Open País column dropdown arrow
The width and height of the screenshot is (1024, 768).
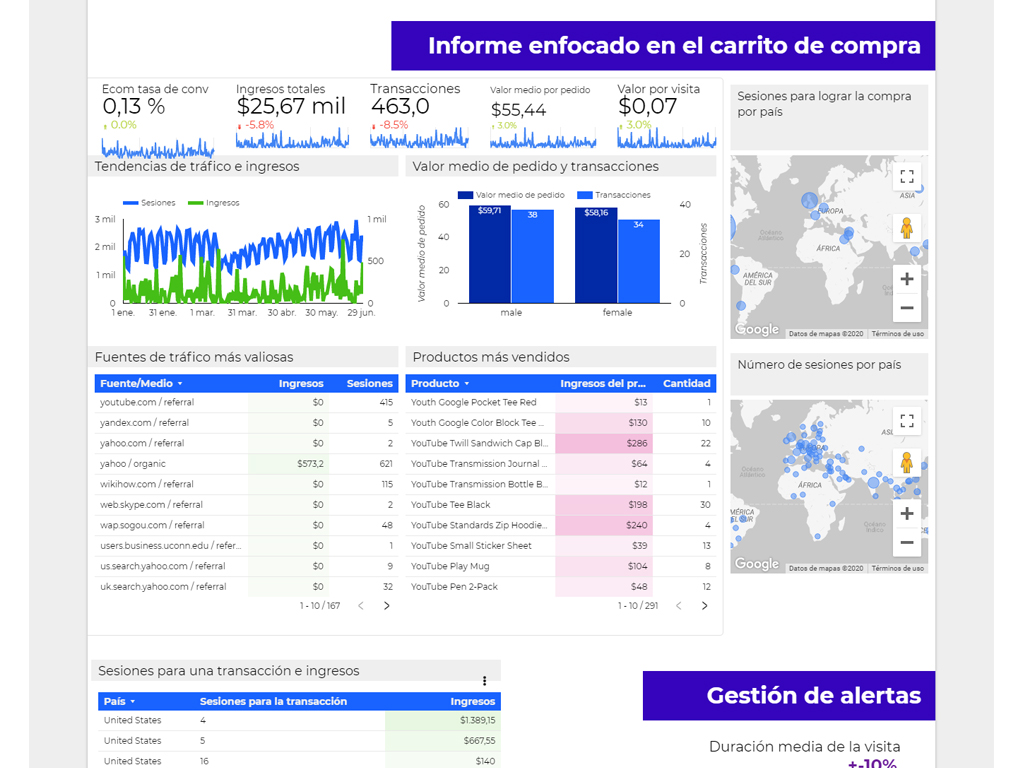132,702
